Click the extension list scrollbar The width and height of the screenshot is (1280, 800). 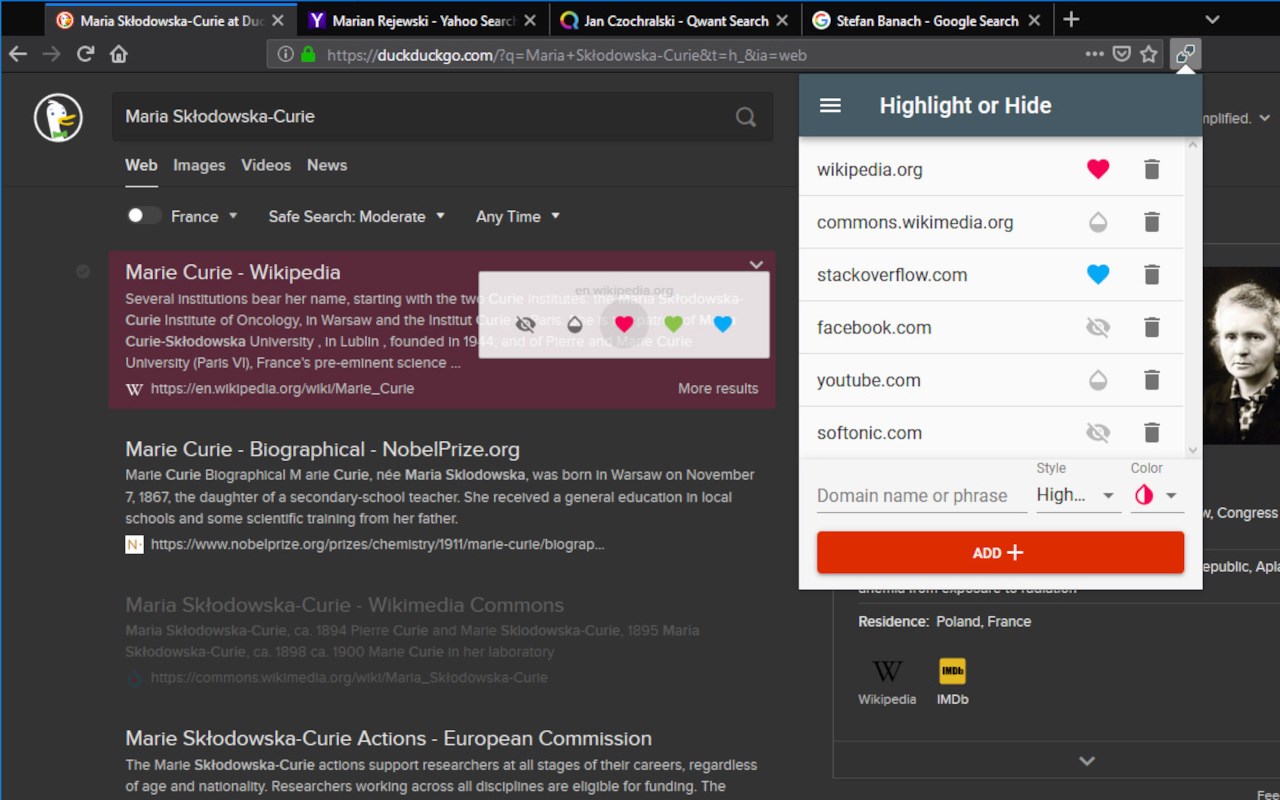click(1192, 298)
